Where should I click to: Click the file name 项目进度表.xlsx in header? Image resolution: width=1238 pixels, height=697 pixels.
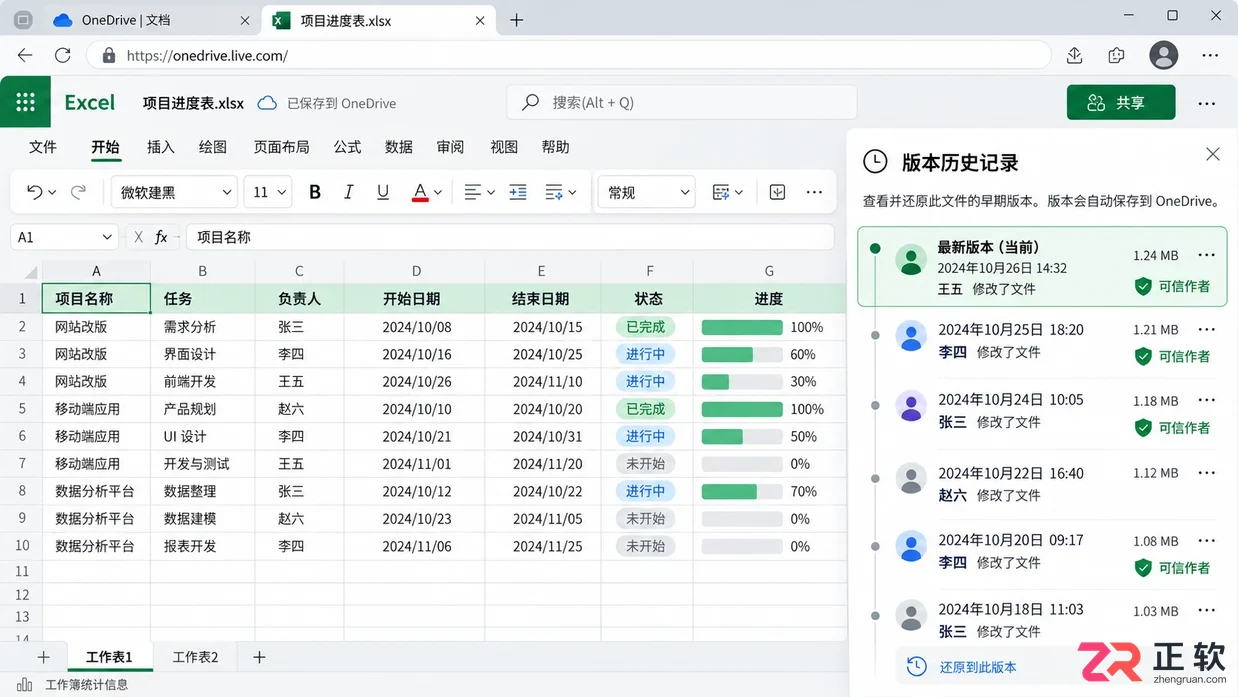pos(193,103)
